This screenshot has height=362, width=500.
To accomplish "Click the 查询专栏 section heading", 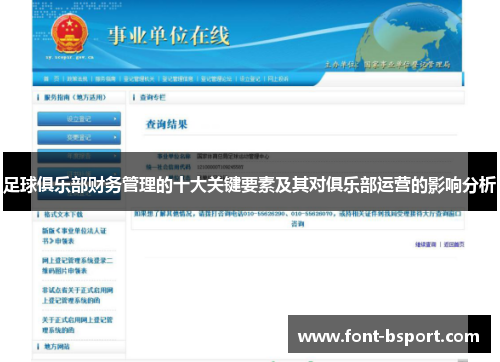I will [152, 97].
